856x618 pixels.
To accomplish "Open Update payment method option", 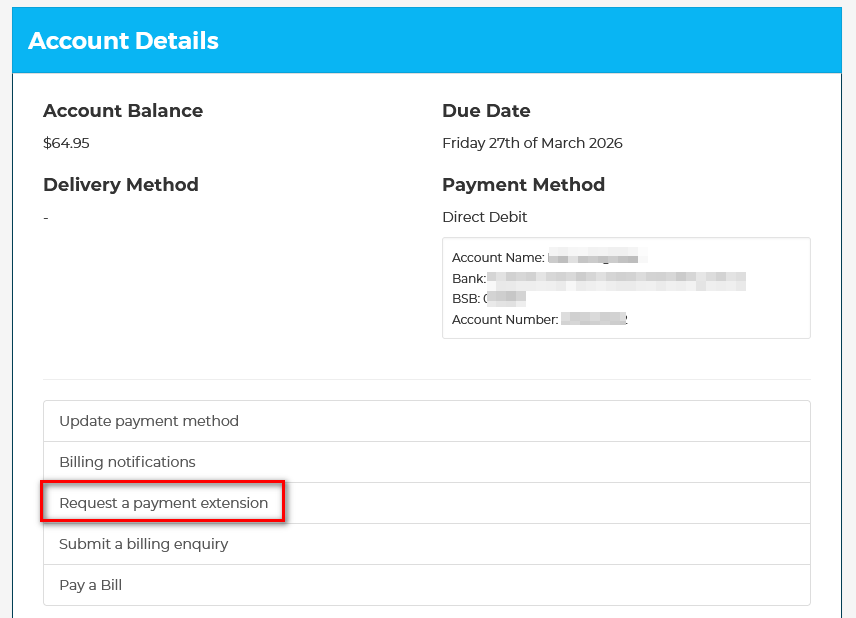I will 149,421.
